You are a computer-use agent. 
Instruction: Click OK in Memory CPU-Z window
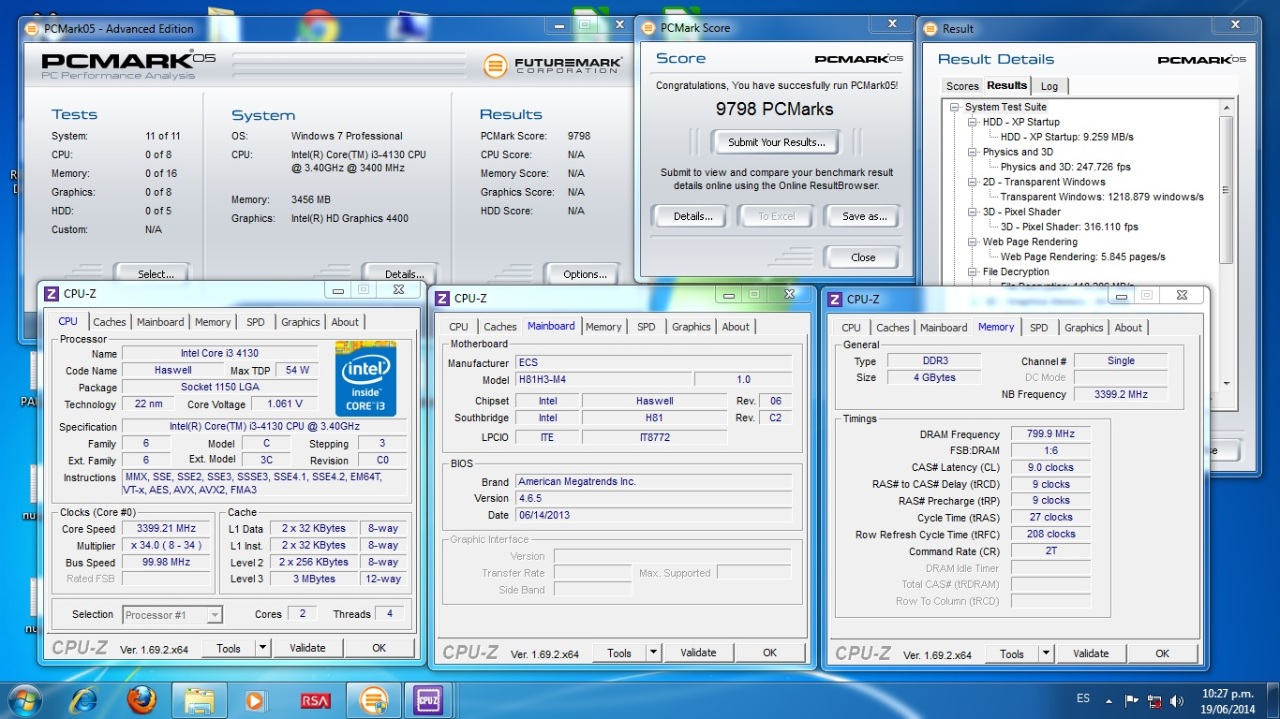click(1162, 654)
